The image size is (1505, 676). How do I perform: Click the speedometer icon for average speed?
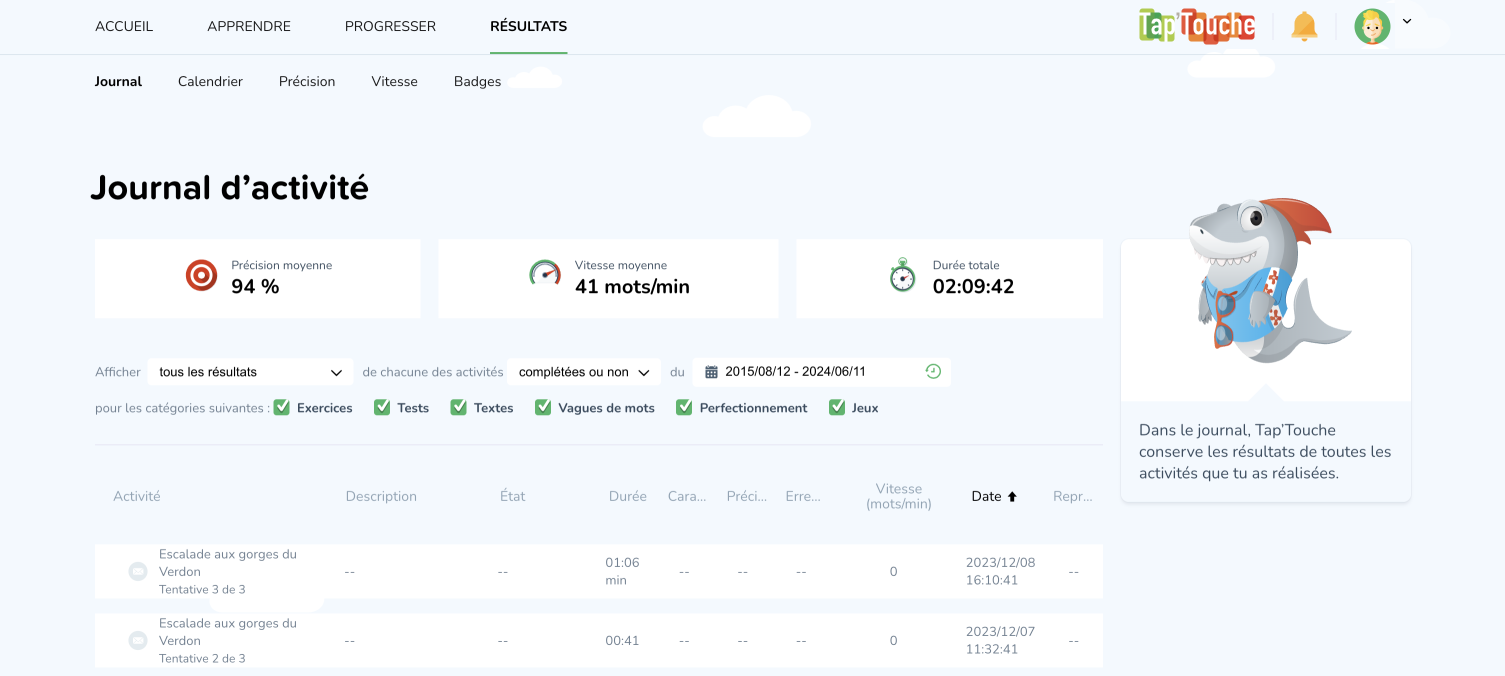545,274
